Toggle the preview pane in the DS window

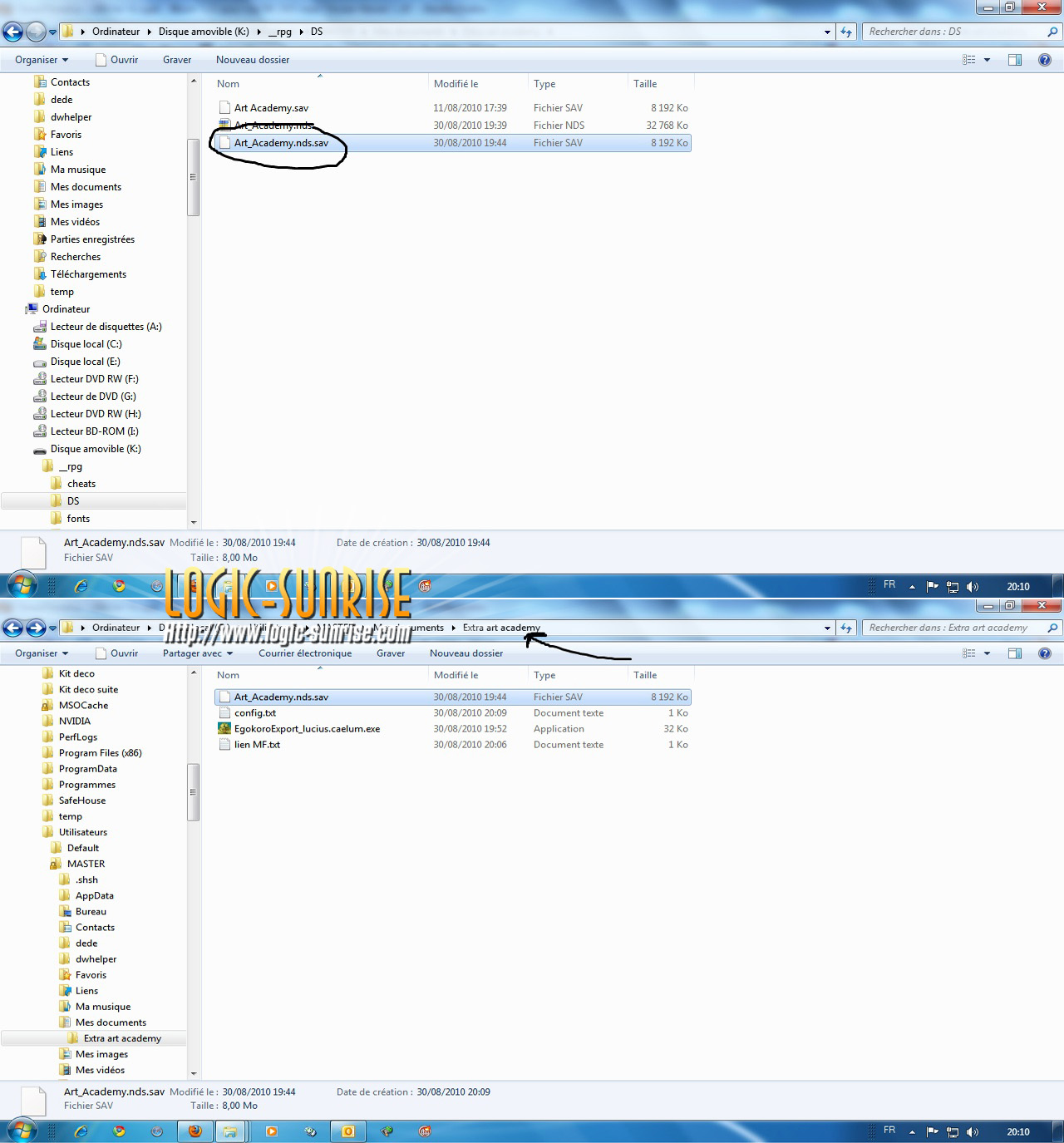[1015, 60]
